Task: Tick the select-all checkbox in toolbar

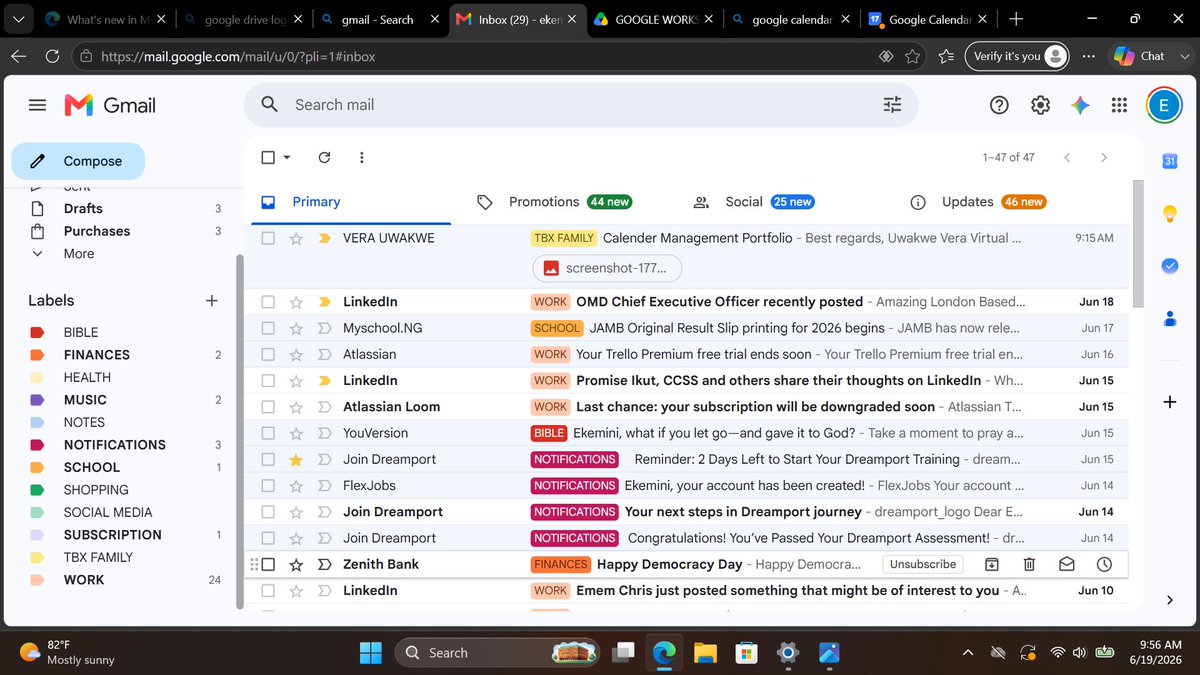Action: pyautogui.click(x=268, y=157)
